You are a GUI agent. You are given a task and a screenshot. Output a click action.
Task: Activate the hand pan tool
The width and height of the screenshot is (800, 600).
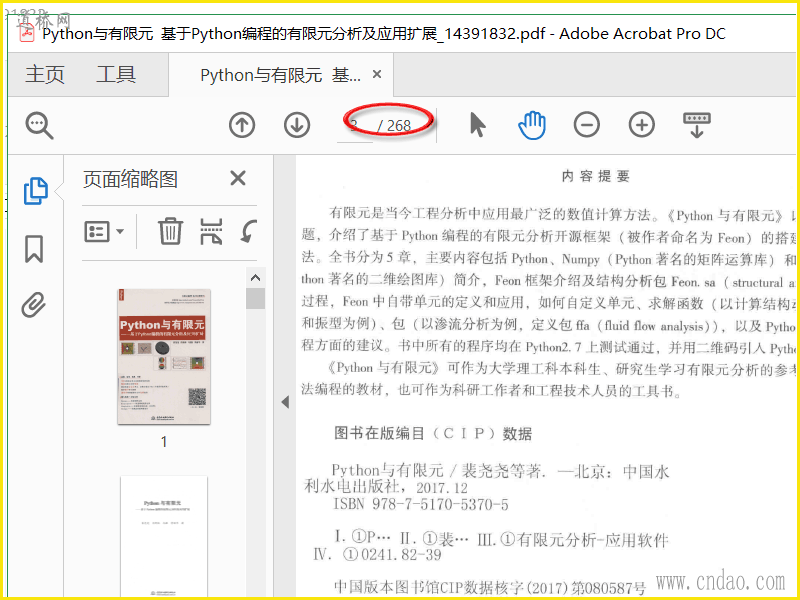pos(532,125)
